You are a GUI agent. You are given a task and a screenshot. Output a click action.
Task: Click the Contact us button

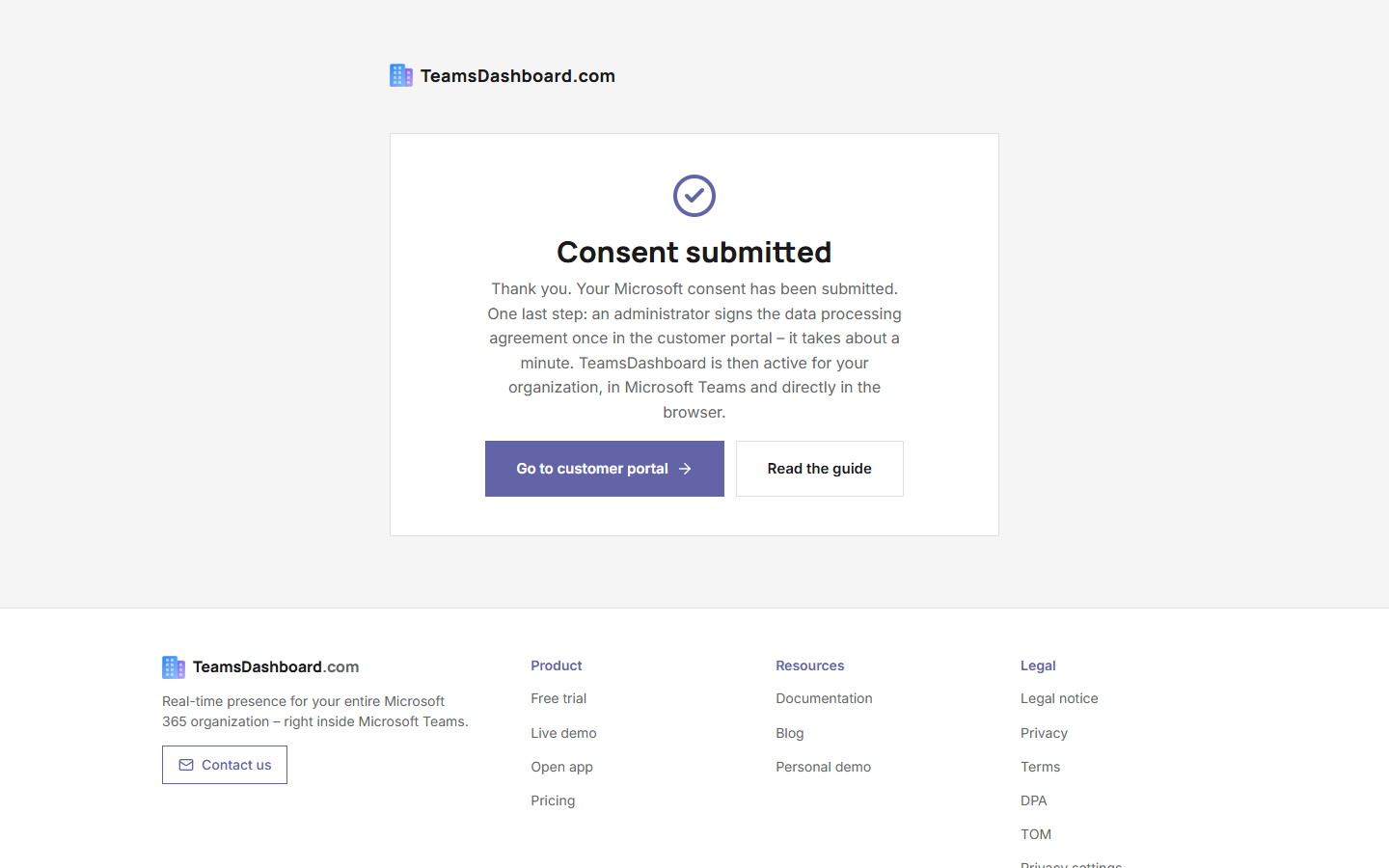click(225, 765)
